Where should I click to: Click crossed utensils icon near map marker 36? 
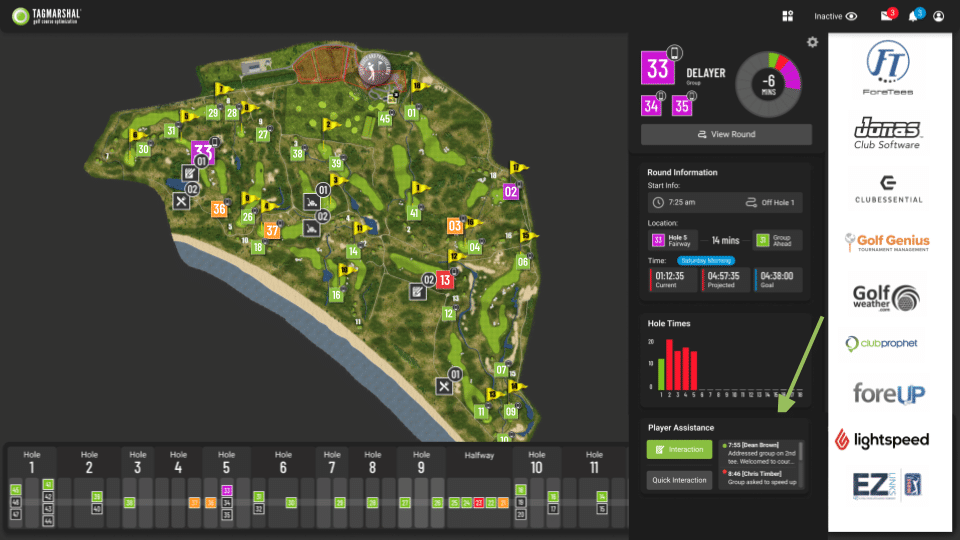[x=181, y=201]
